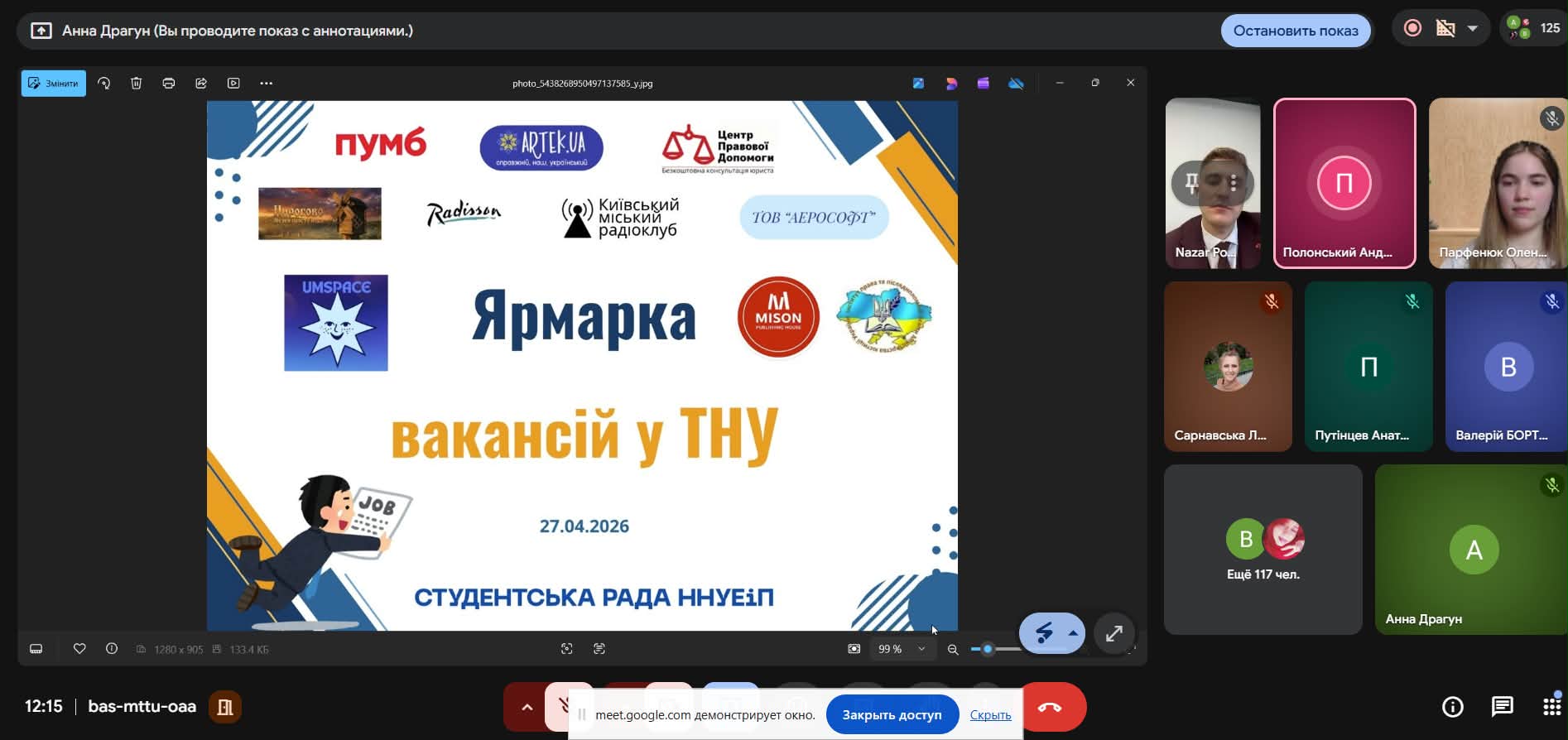Start slideshow from the photo toolbar
This screenshot has width=1568, height=740.
(233, 84)
